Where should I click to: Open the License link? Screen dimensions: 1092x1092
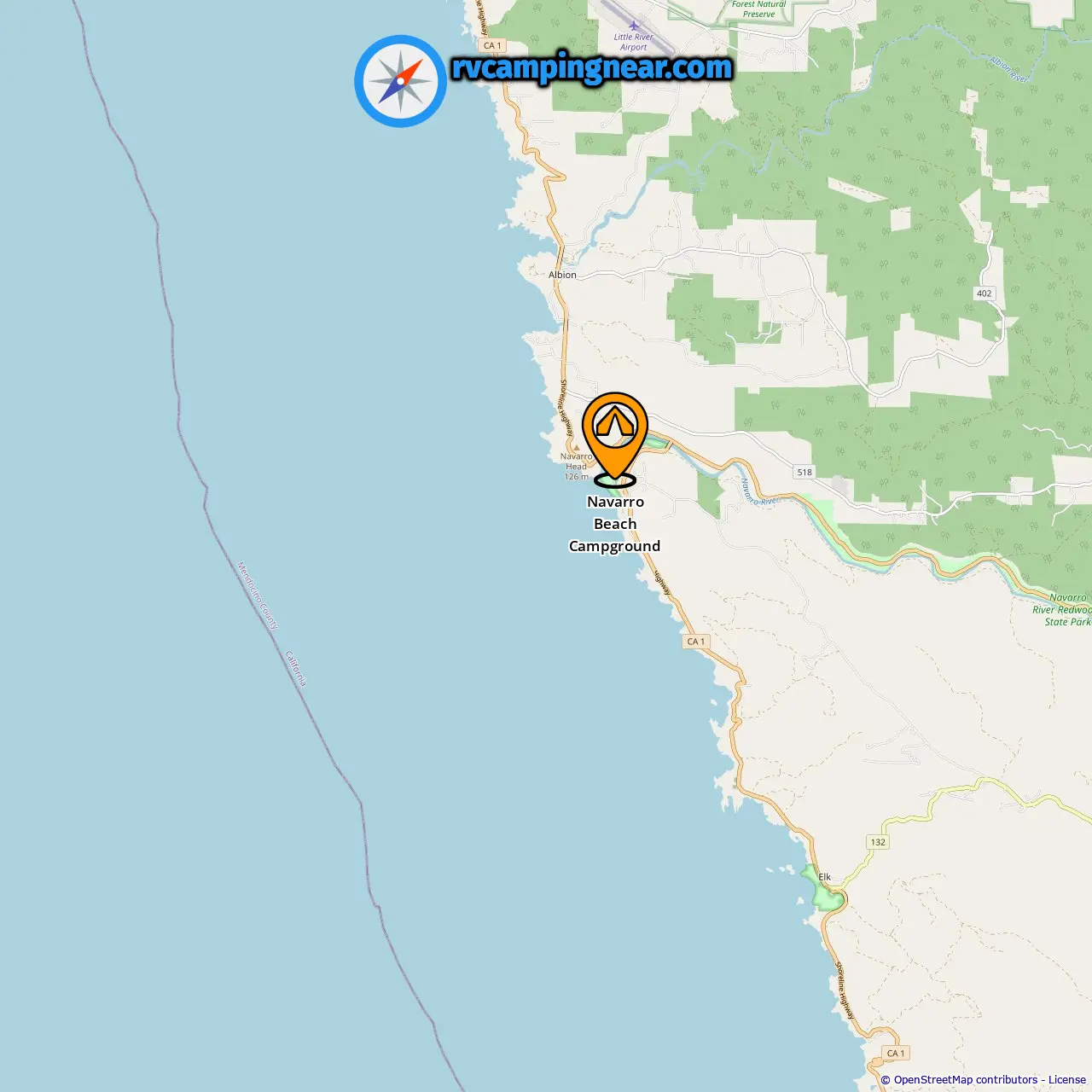point(1067,1080)
